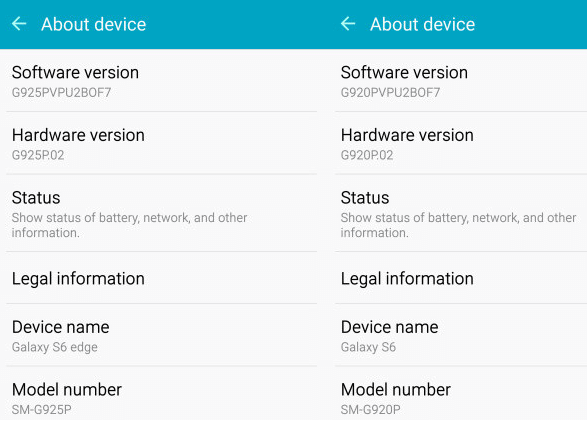
Task: Open Software version G925PVPU2BOF7 entry
Action: click(x=162, y=80)
